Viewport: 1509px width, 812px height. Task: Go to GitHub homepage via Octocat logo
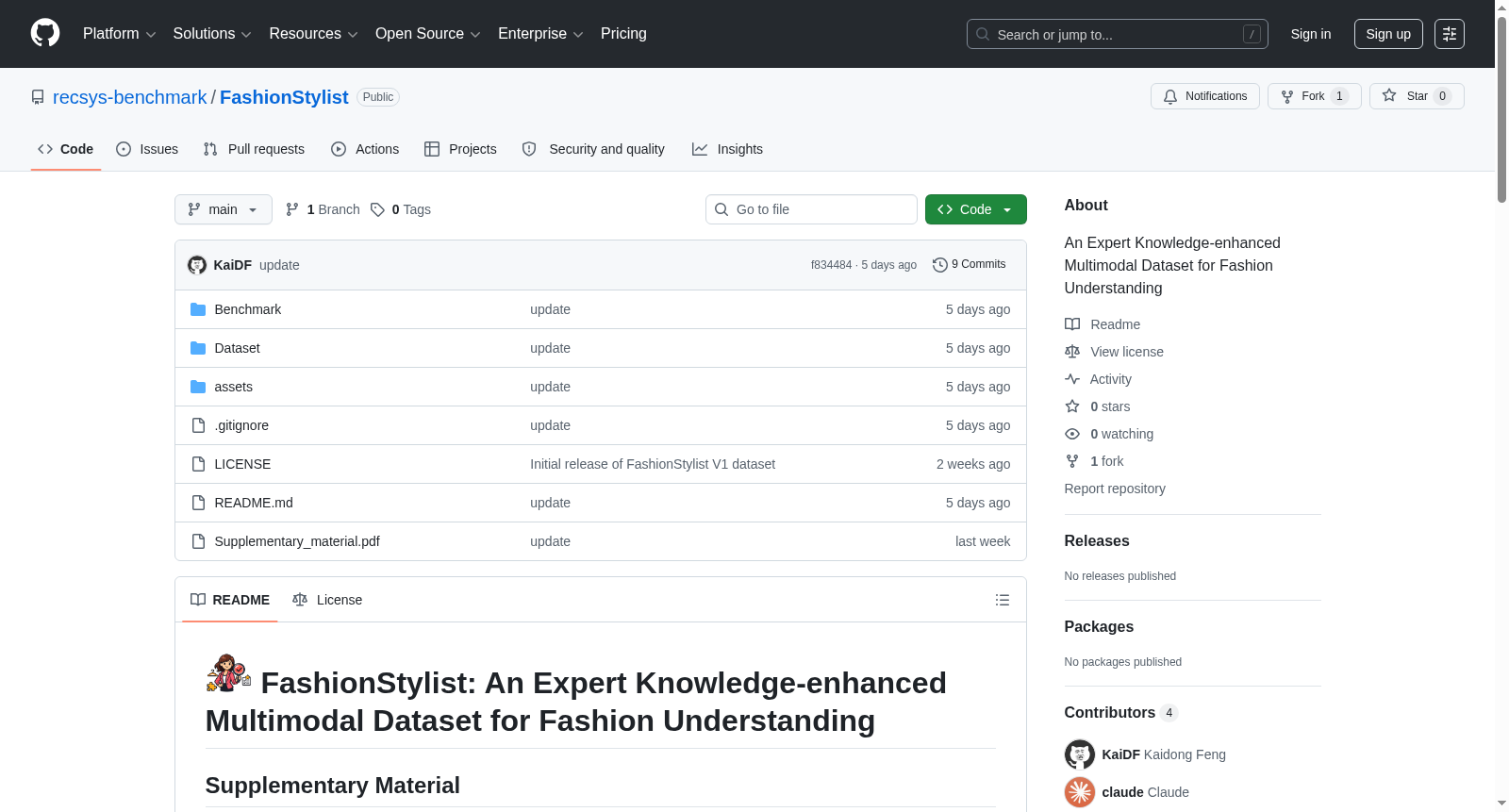(x=45, y=34)
